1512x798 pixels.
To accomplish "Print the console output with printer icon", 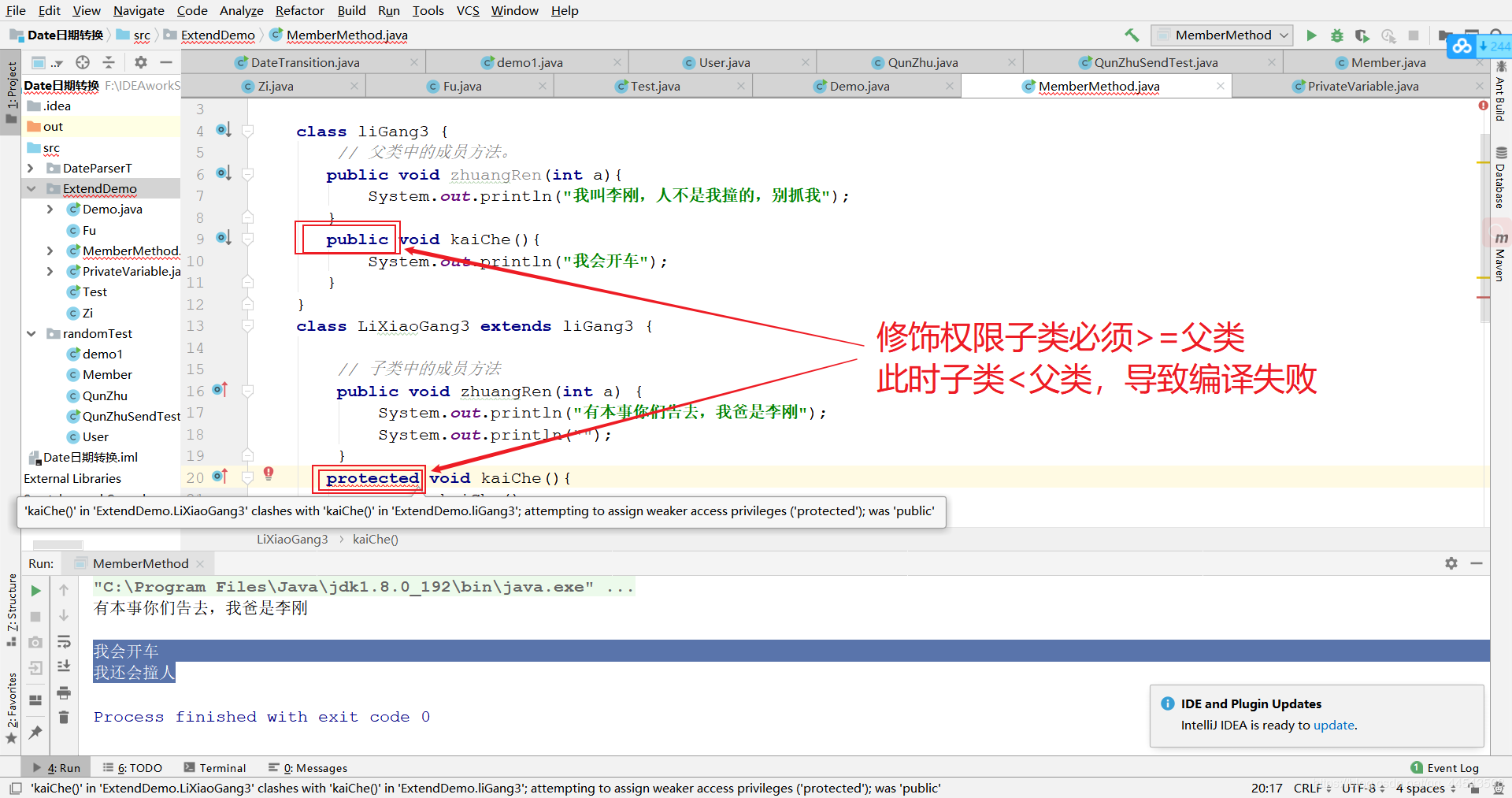I will pyautogui.click(x=64, y=693).
